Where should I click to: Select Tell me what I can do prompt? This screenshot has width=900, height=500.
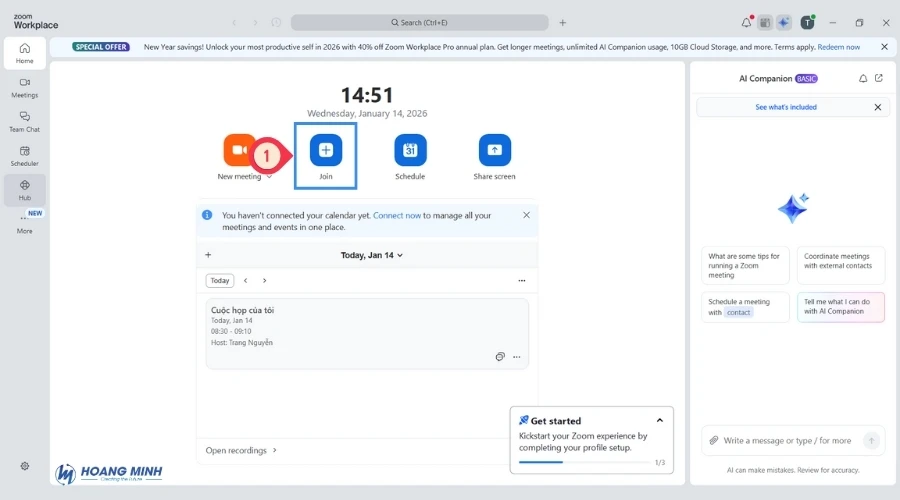click(841, 307)
